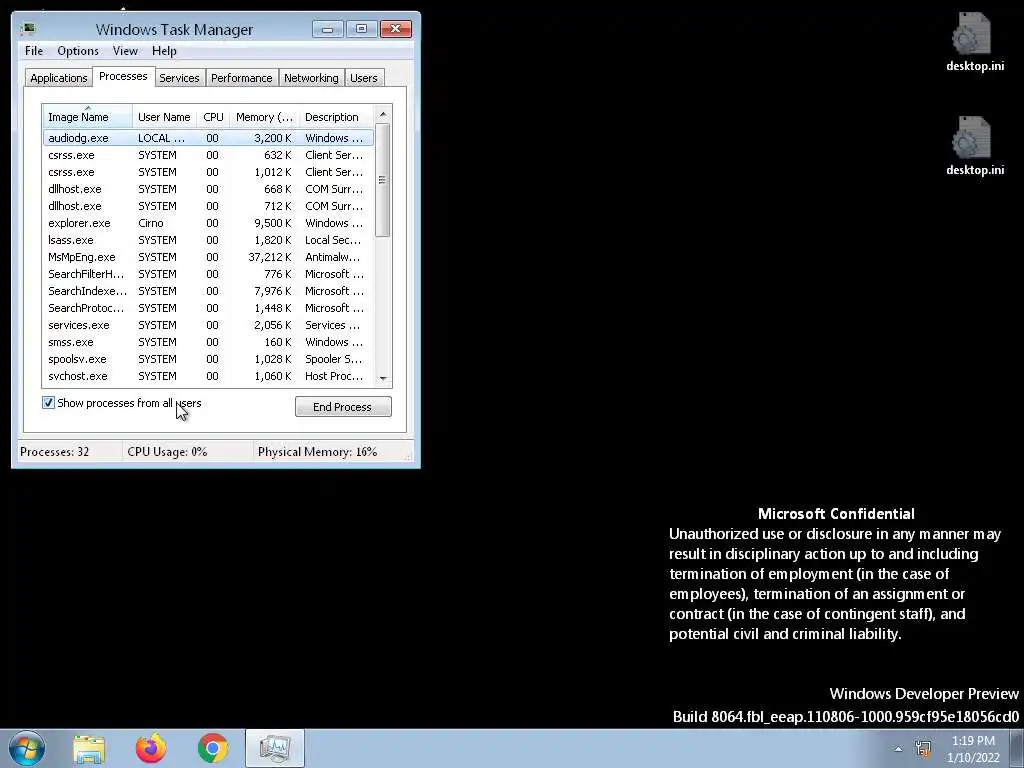Image resolution: width=1024 pixels, height=768 pixels.
Task: Sort by Memory column header
Action: (264, 117)
